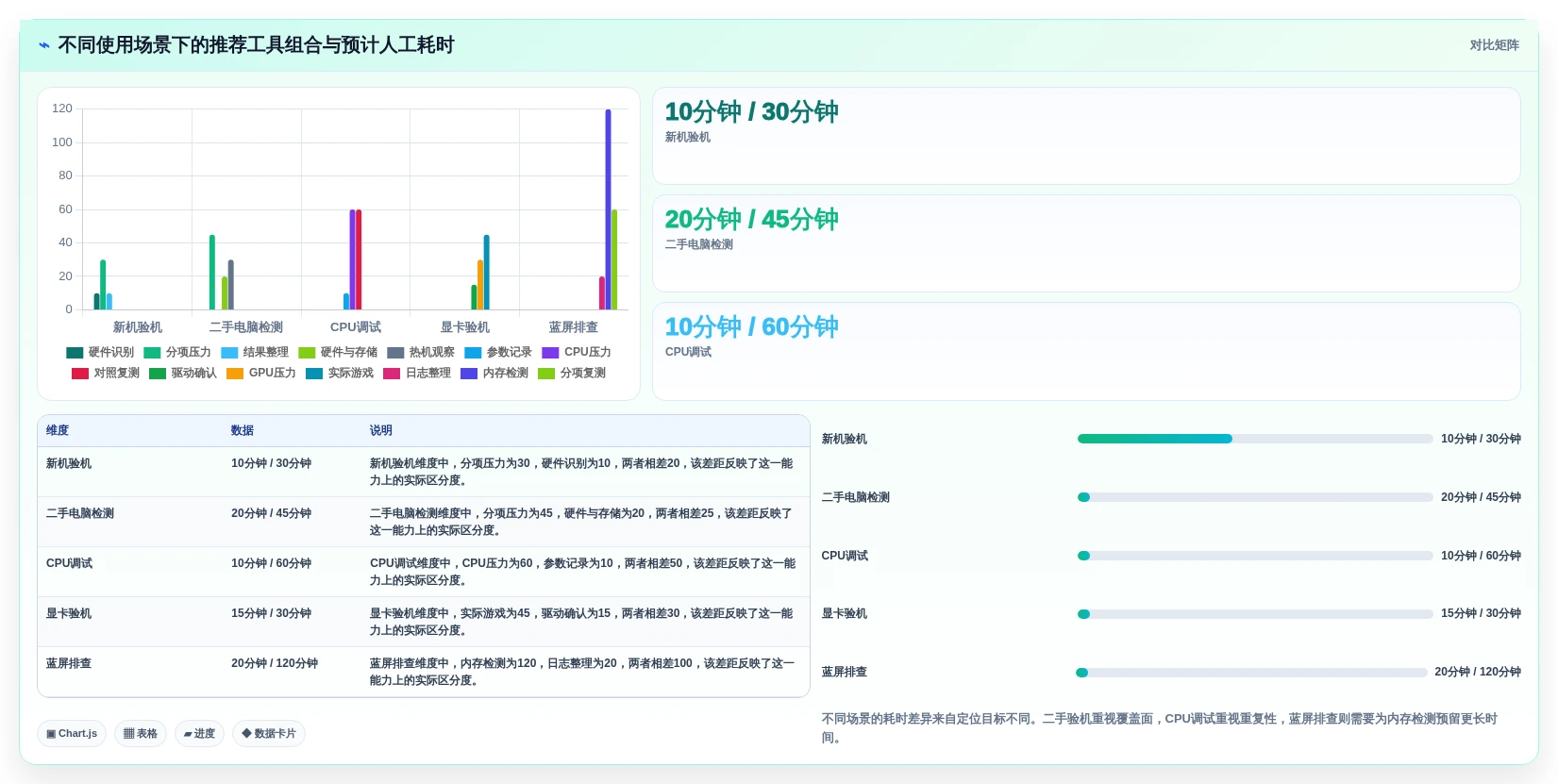The image size is (1558, 784).
Task: Toggle the 分项压力 legend item
Action: click(x=177, y=353)
